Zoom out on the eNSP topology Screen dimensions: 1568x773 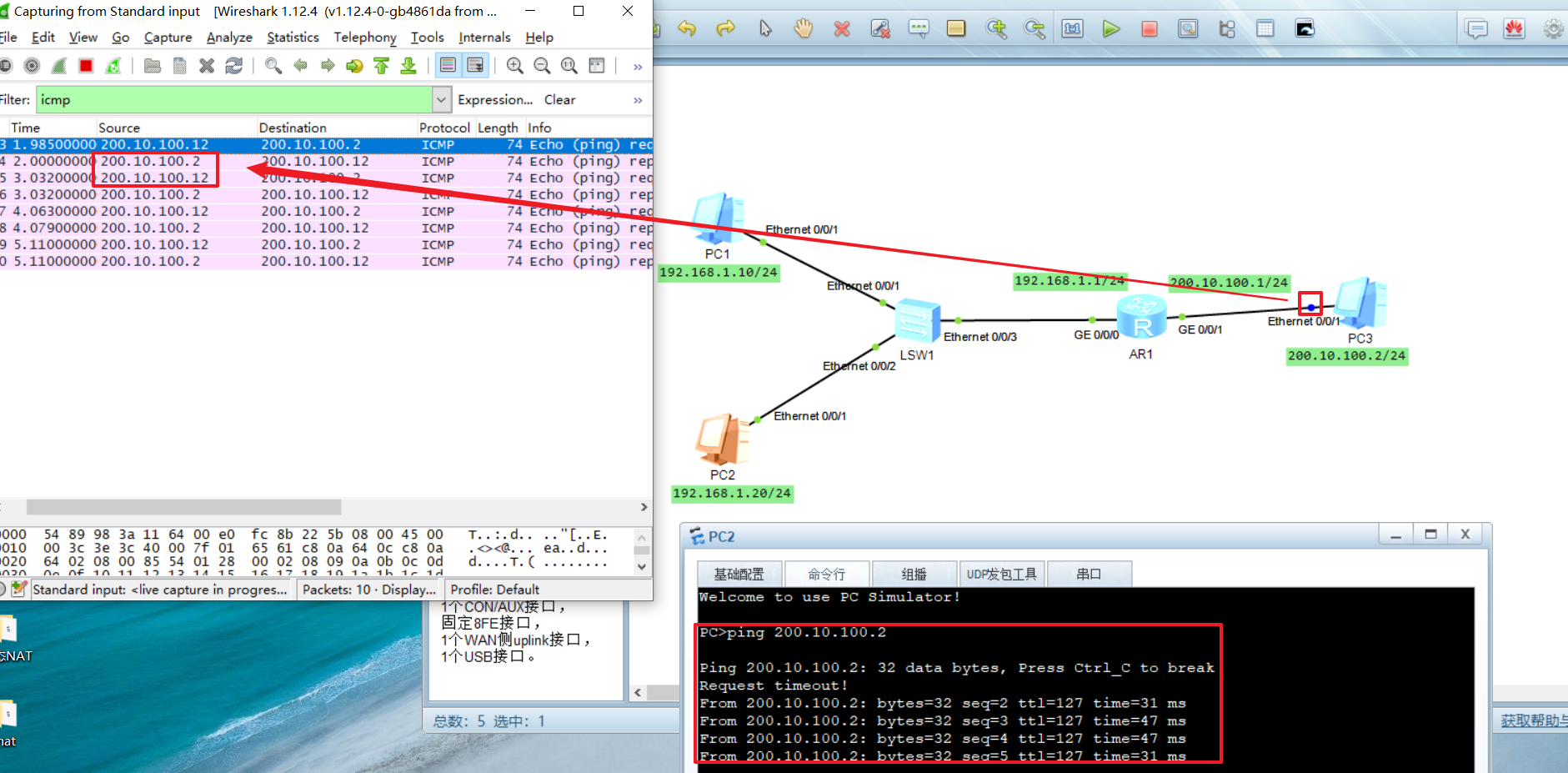(1034, 28)
